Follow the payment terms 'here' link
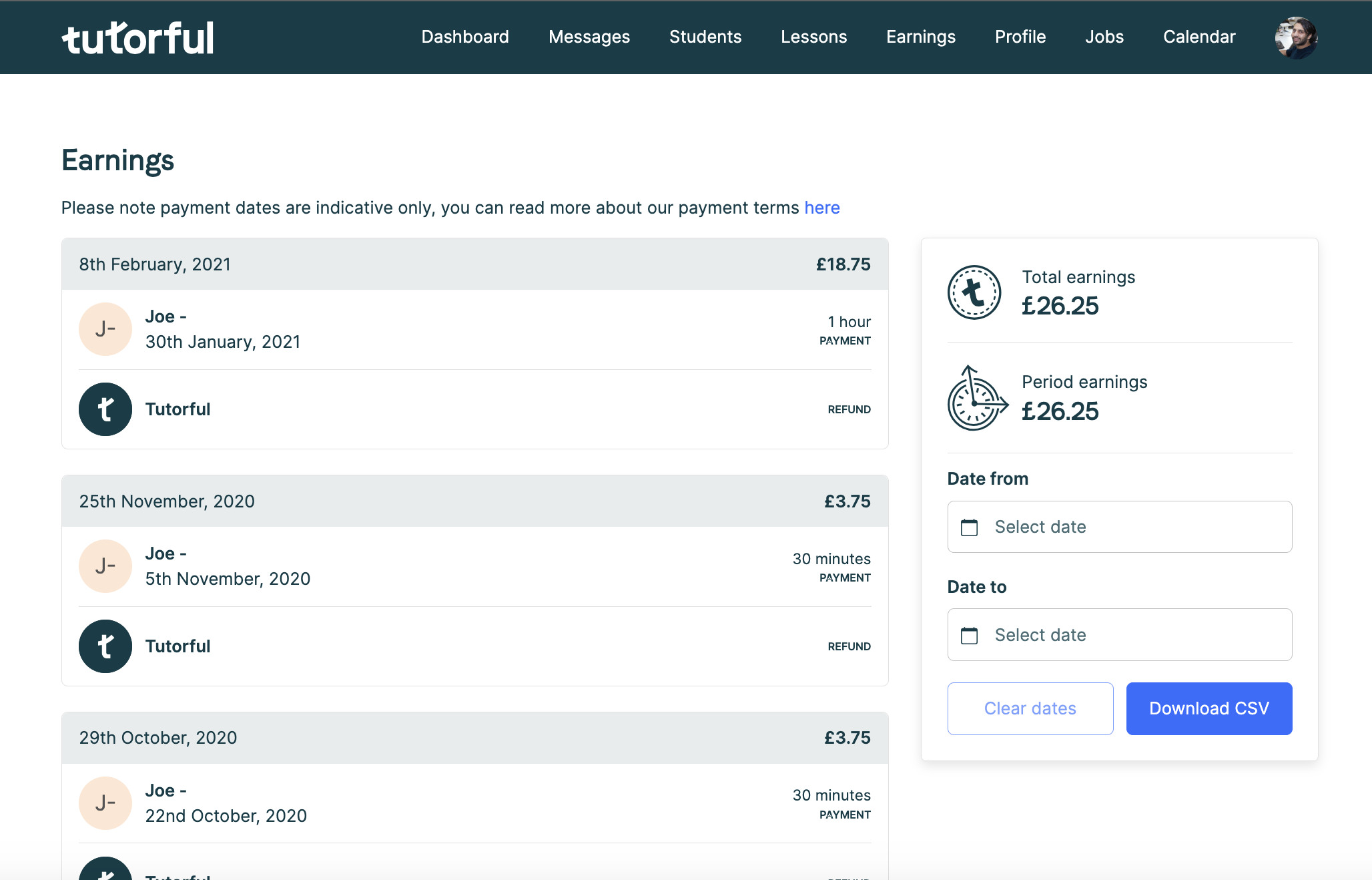 (822, 208)
